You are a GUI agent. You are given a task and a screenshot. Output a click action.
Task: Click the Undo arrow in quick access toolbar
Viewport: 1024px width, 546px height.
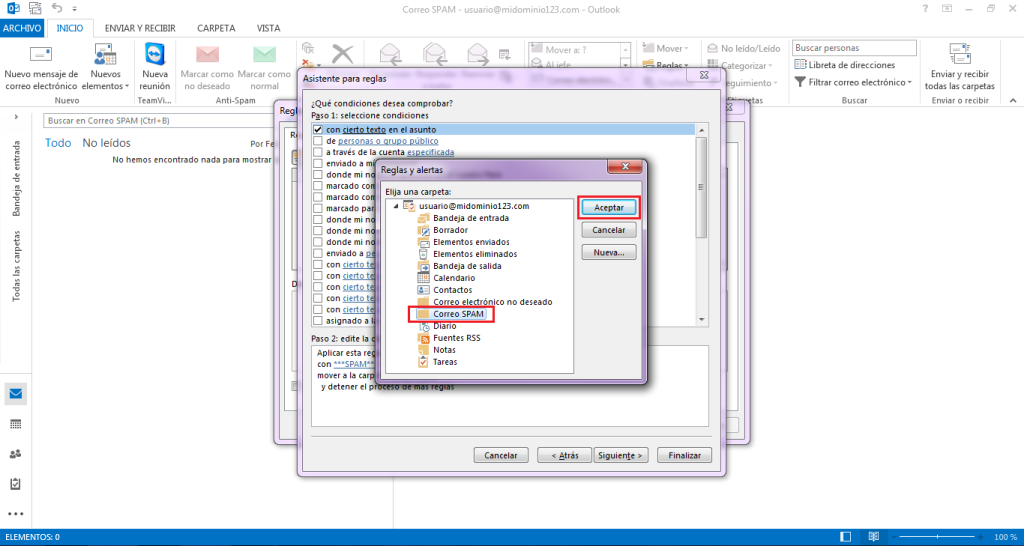tap(57, 9)
